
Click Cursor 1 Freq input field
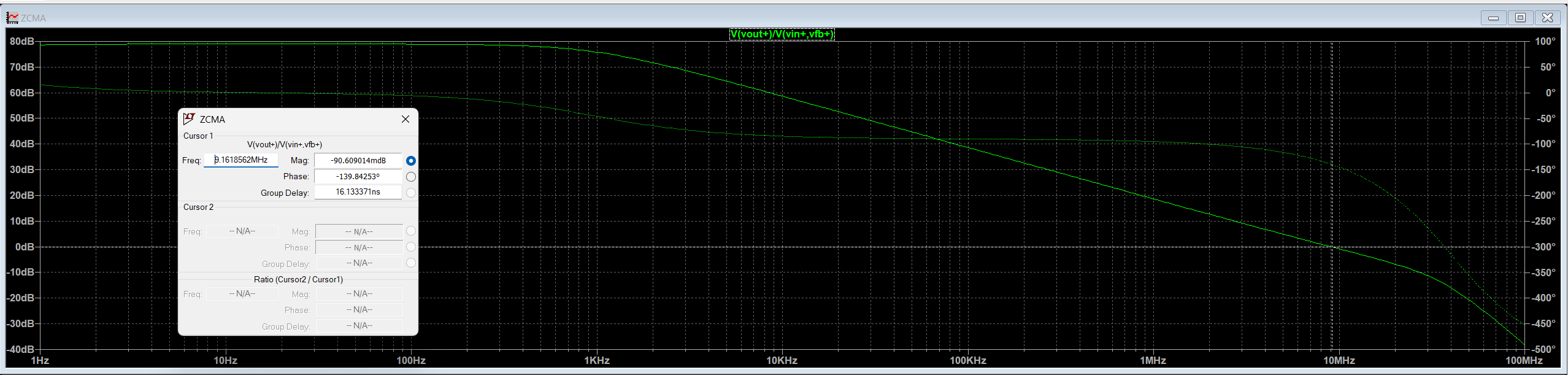point(241,160)
